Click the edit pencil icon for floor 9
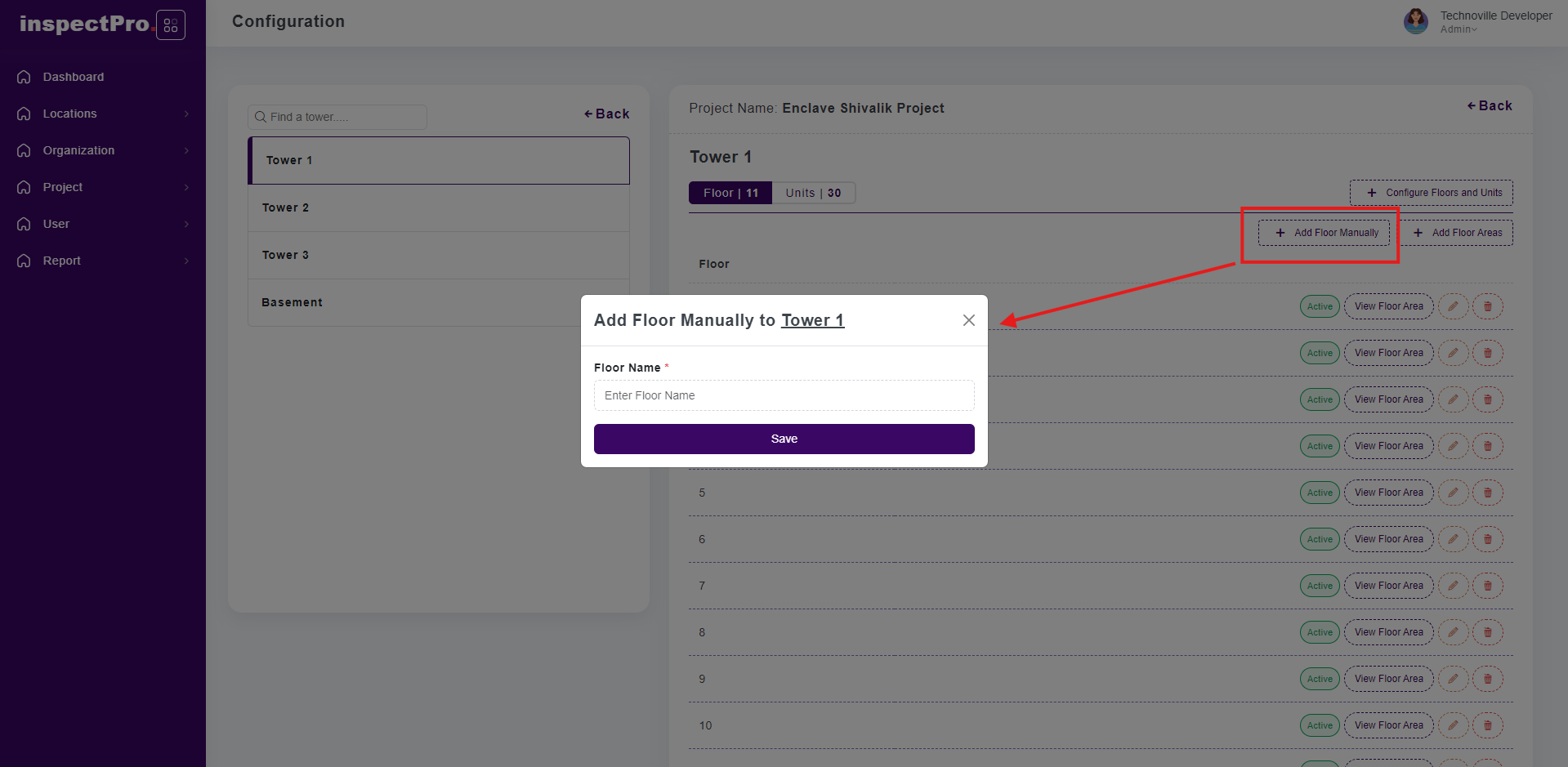The height and width of the screenshot is (767, 1568). click(1453, 679)
